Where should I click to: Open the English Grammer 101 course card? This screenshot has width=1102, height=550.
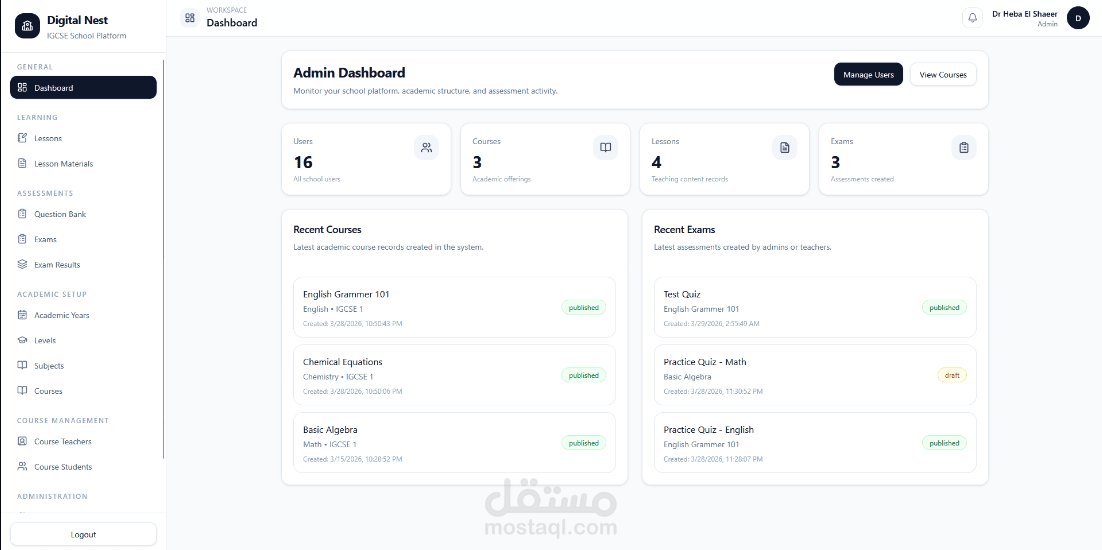pos(454,308)
